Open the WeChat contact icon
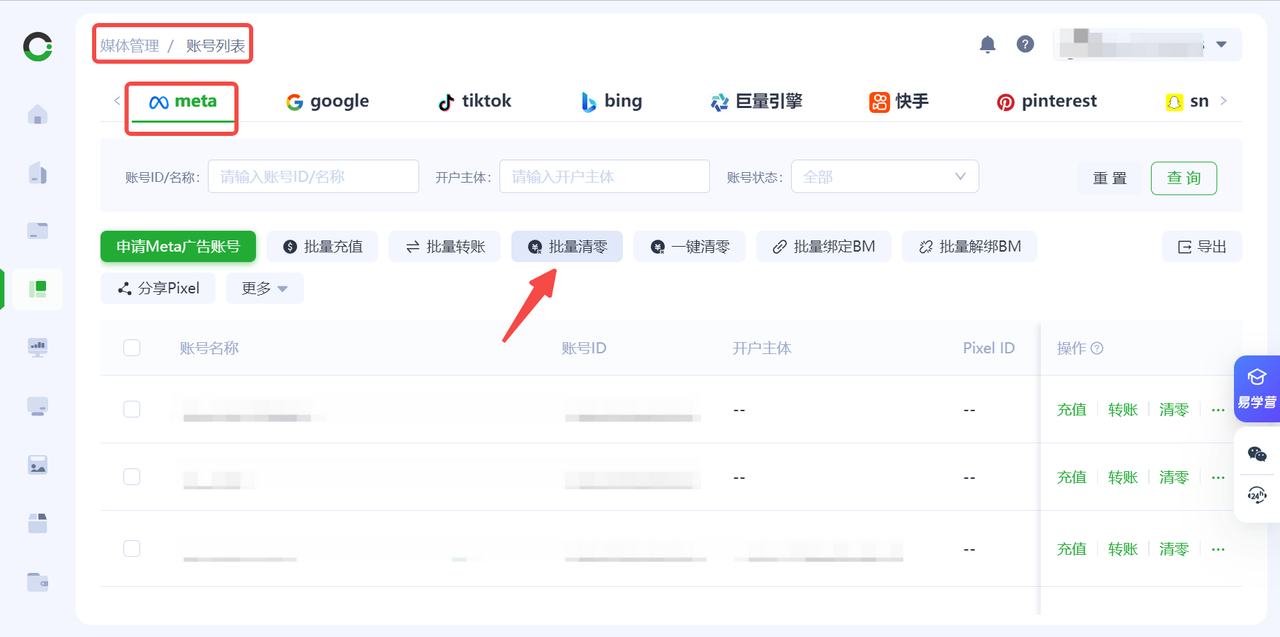The image size is (1280, 637). click(1257, 454)
